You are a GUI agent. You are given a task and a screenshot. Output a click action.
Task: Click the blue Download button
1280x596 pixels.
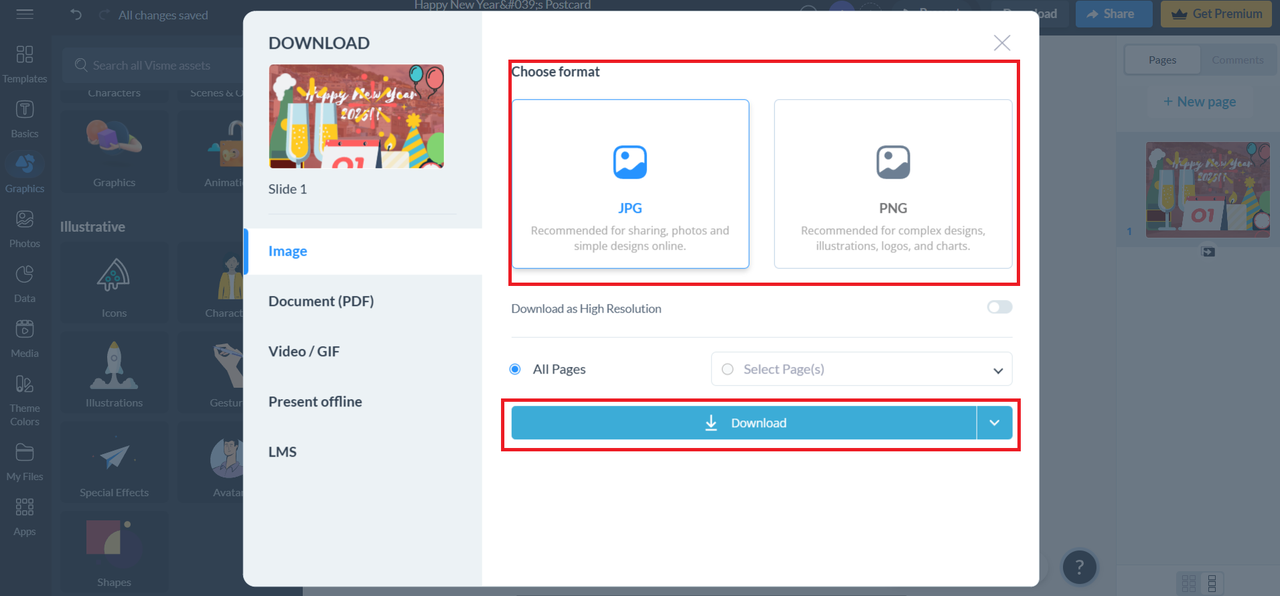pos(744,423)
